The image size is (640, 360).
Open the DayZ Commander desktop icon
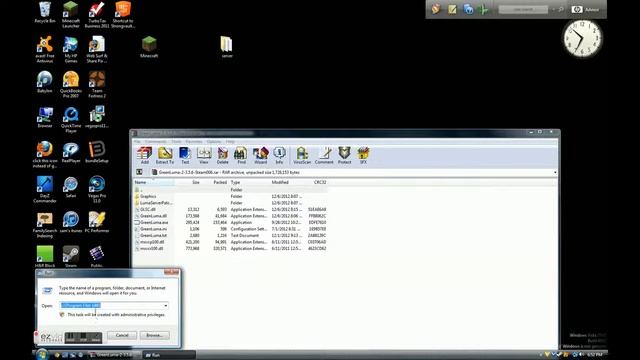click(45, 190)
